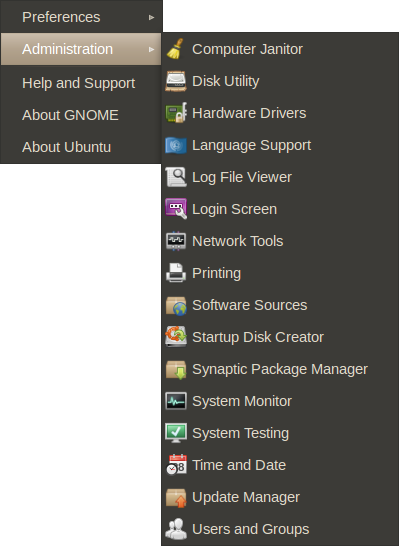Open the Printing label
Viewport: 399px width, 546px height.
(217, 273)
